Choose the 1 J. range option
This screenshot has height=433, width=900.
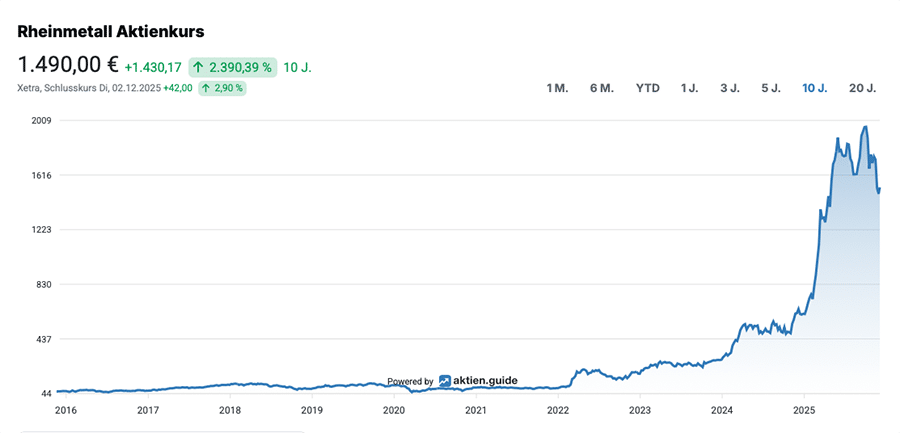(x=690, y=88)
